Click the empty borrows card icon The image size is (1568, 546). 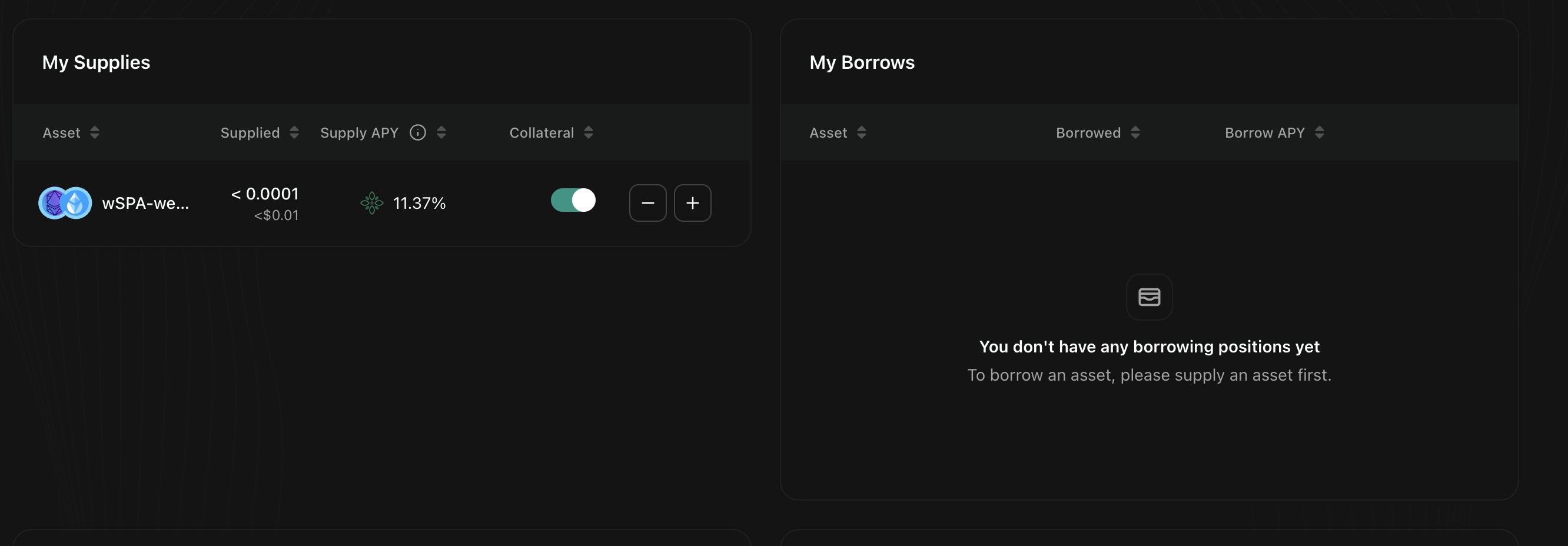1148,297
